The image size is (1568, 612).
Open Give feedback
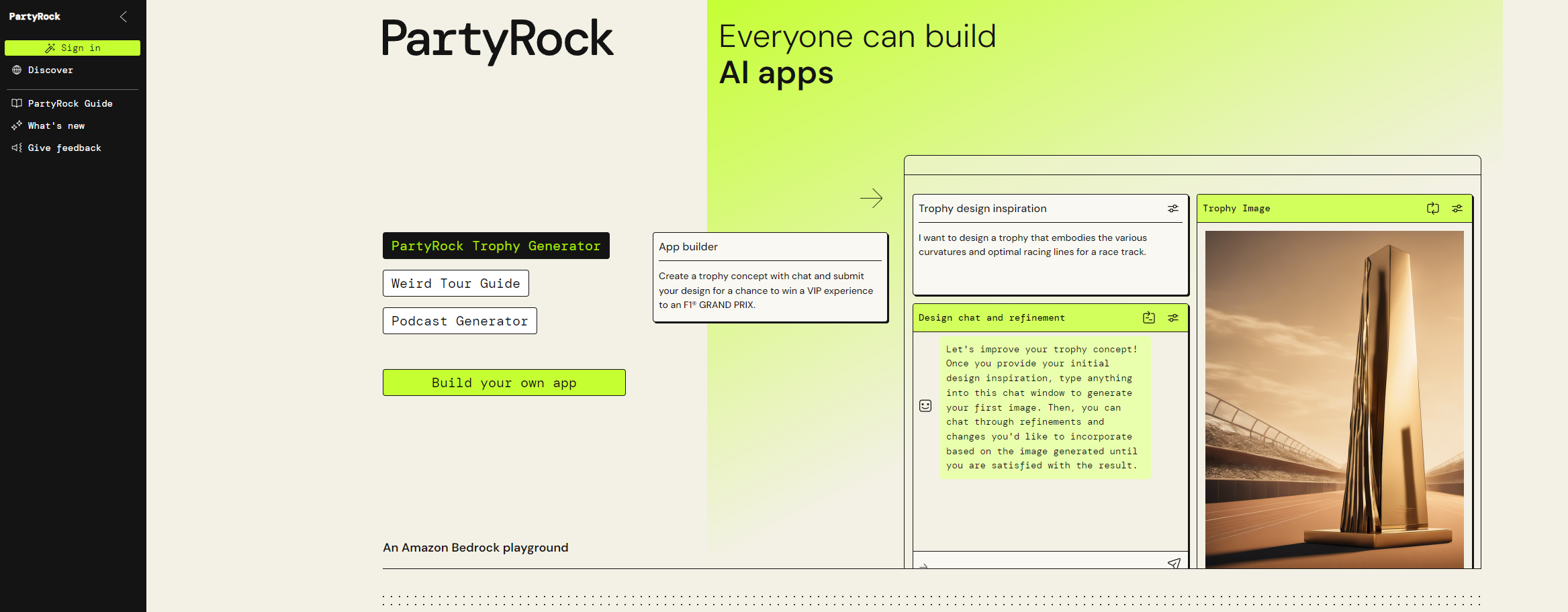[x=64, y=148]
